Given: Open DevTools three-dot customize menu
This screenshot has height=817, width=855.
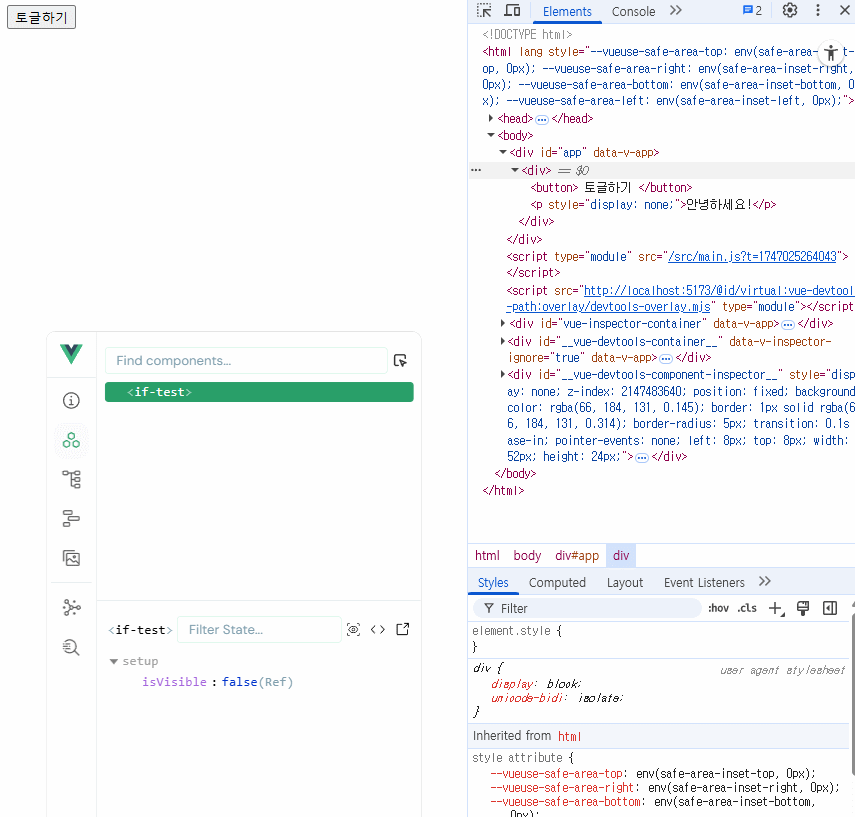Looking at the screenshot, I should tap(817, 10).
